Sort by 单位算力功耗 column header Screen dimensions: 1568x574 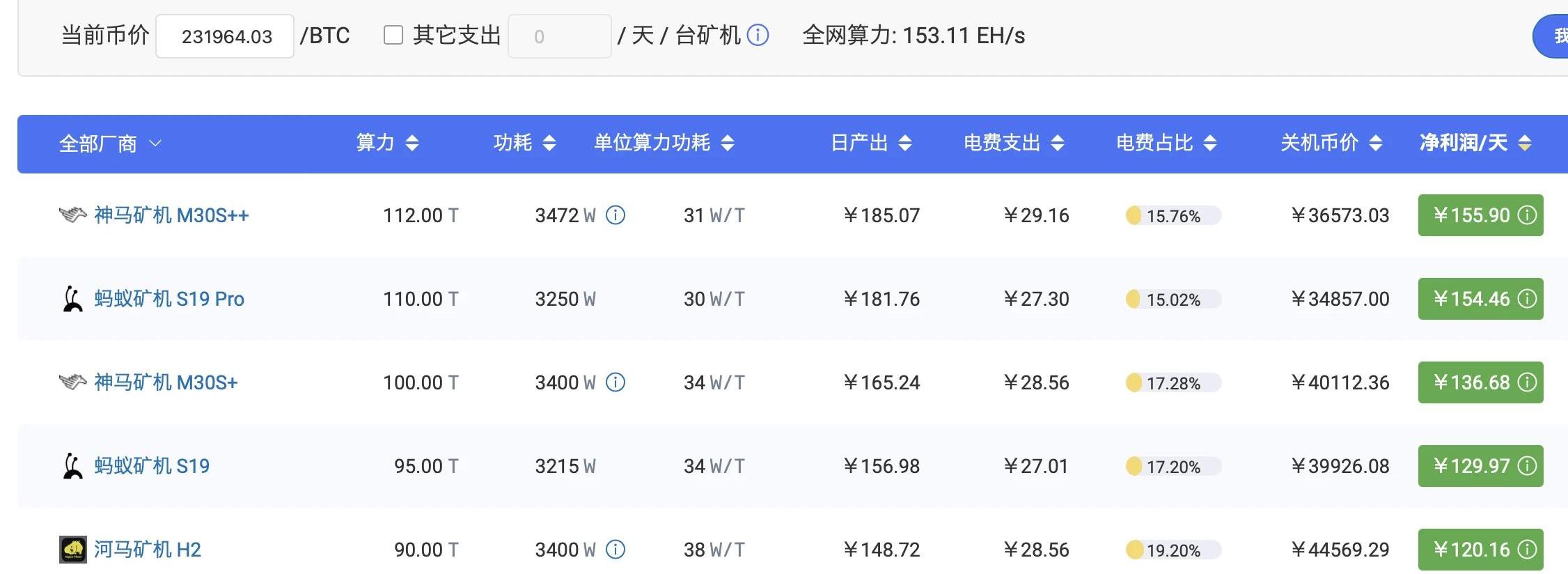(664, 143)
